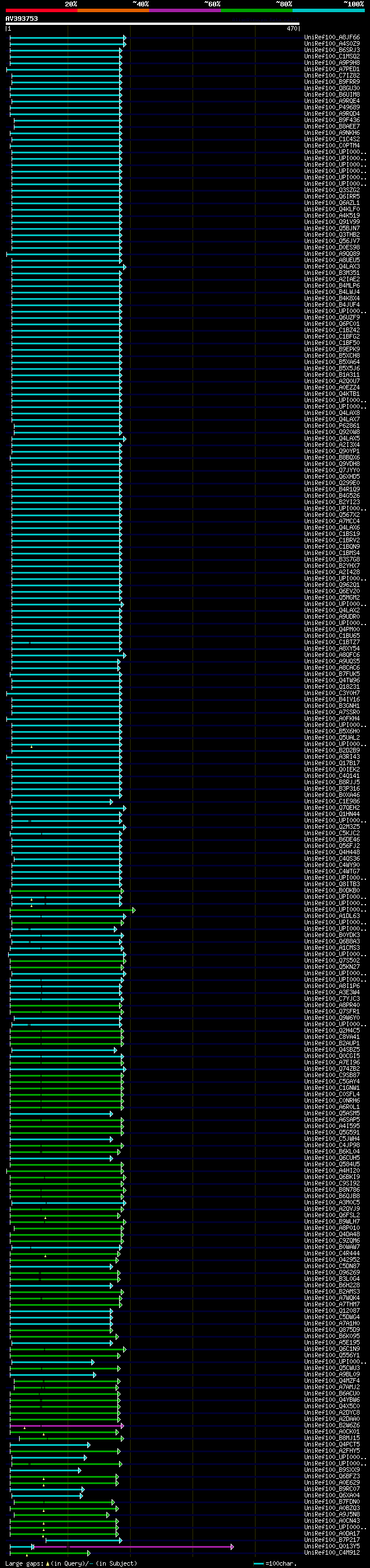This screenshot has width=370, height=1568.
Task: Select the UniRef100_Q91V99 label
Action: click(x=332, y=222)
